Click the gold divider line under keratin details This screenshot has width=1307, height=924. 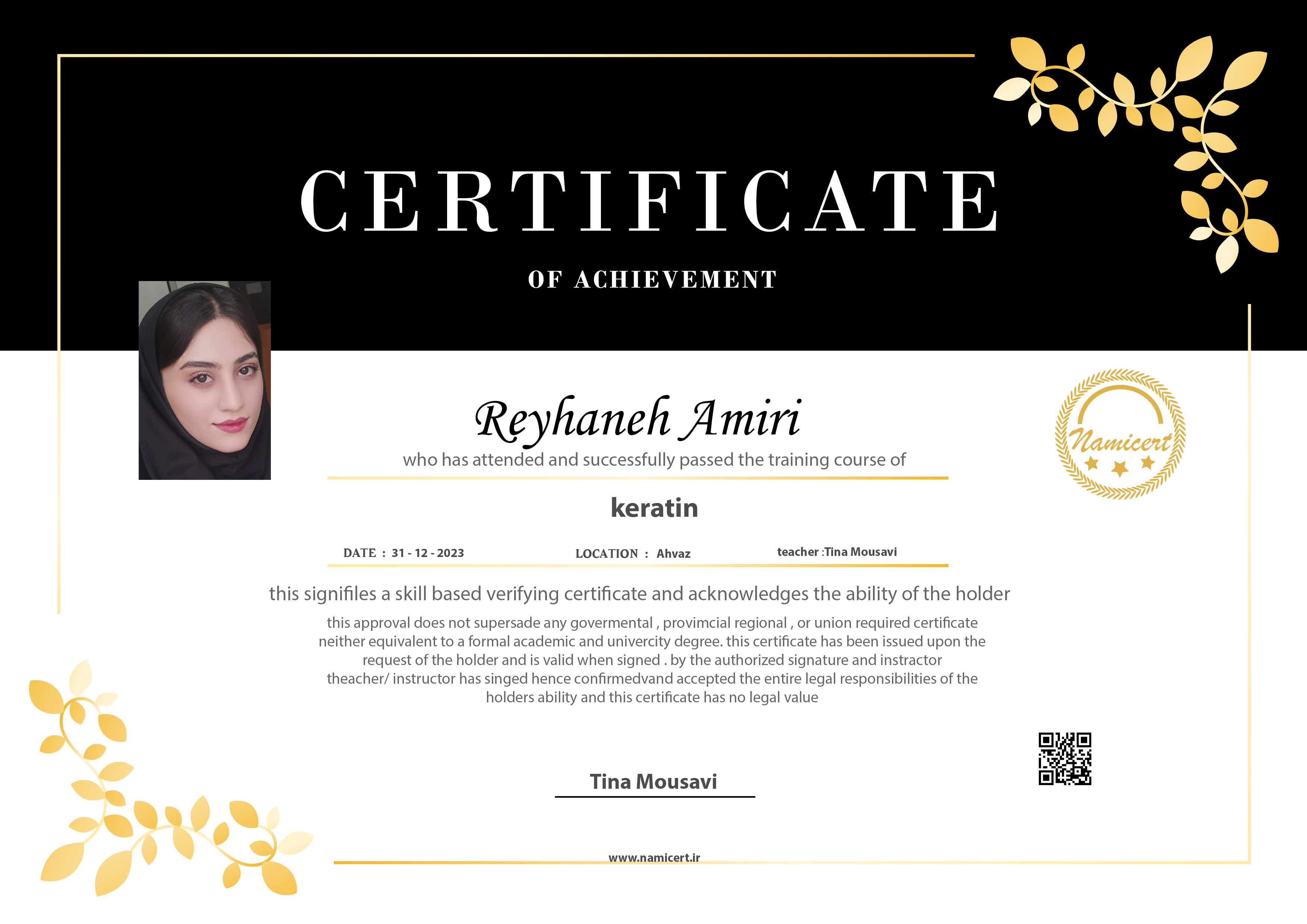coord(637,566)
